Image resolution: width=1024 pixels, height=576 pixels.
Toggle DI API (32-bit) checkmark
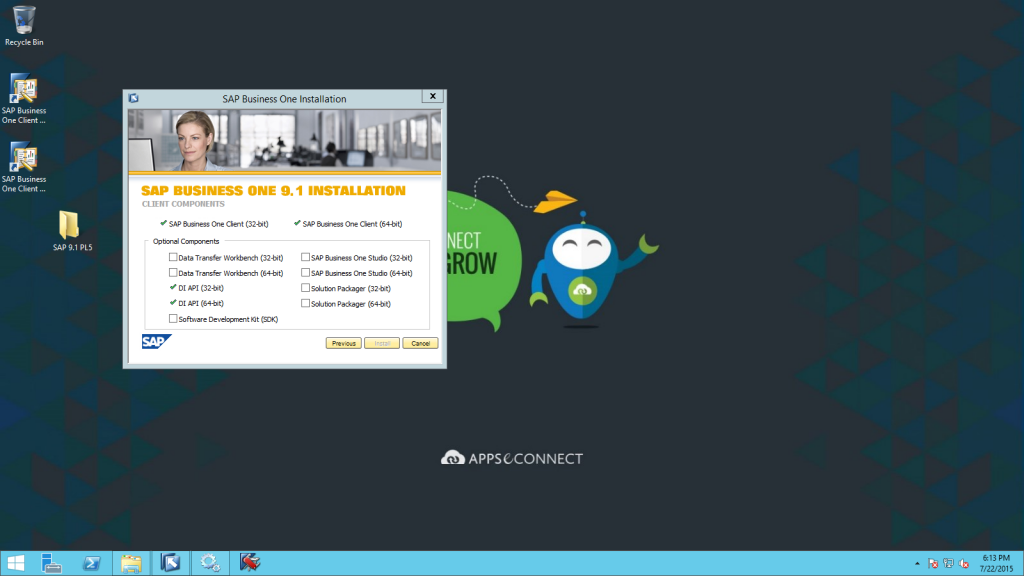point(173,287)
